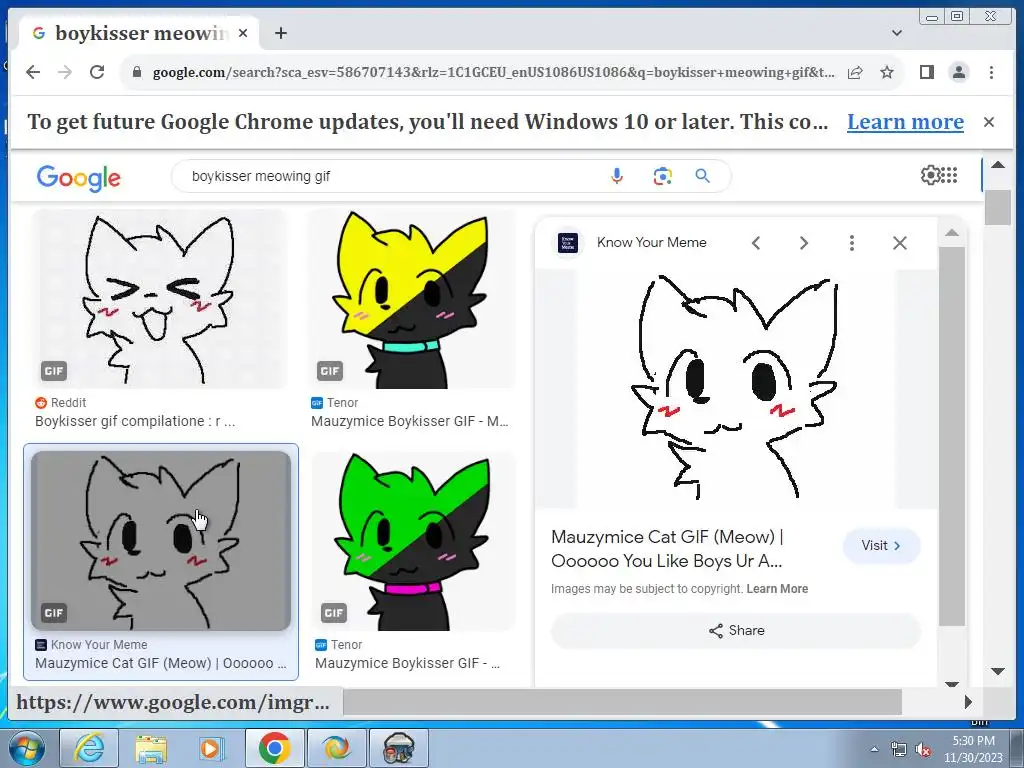Show hidden system tray icons

[874, 749]
